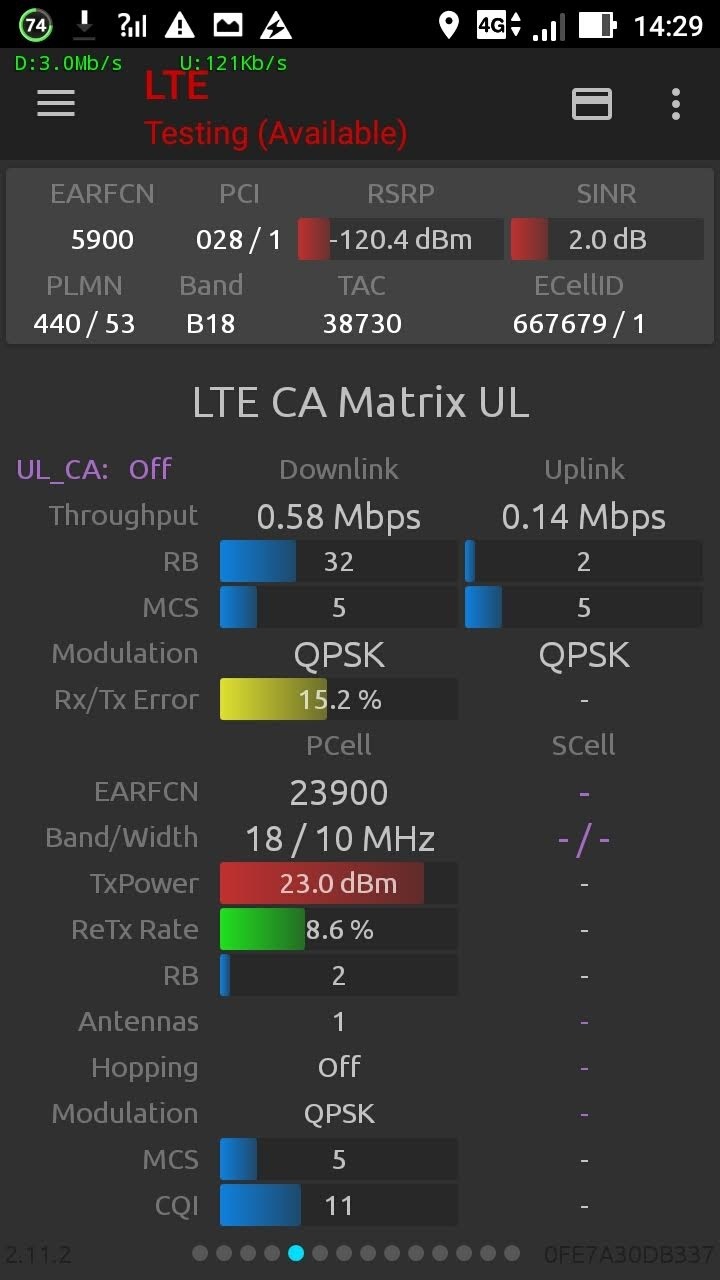This screenshot has height=1280, width=720.
Task: Open the three-dot overflow menu
Action: click(x=676, y=104)
